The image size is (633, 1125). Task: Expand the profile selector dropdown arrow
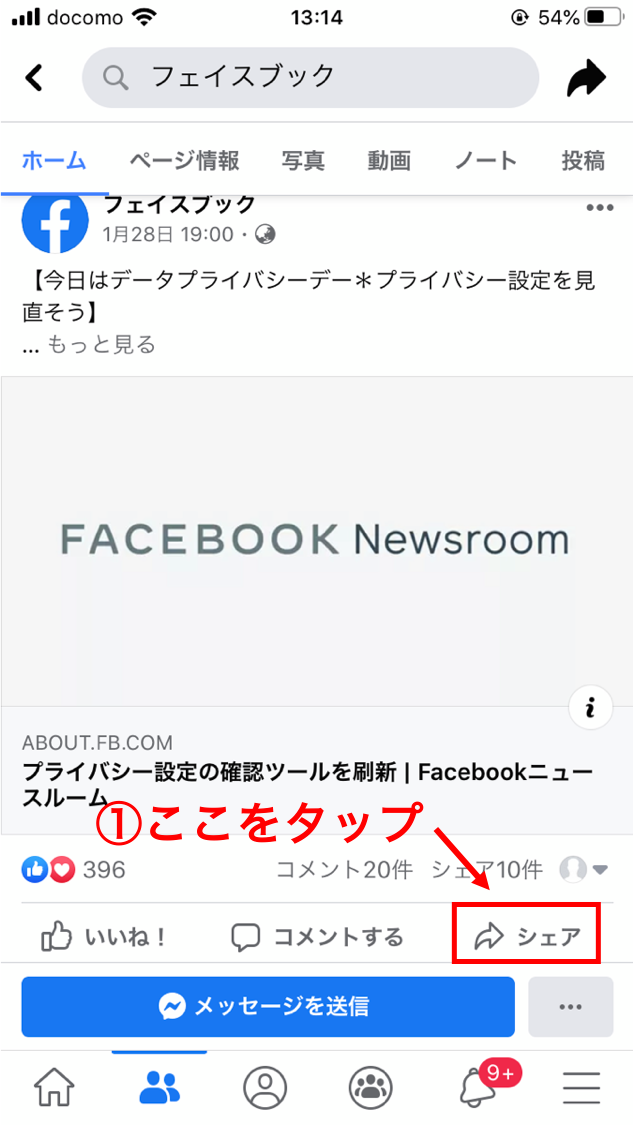(x=601, y=870)
